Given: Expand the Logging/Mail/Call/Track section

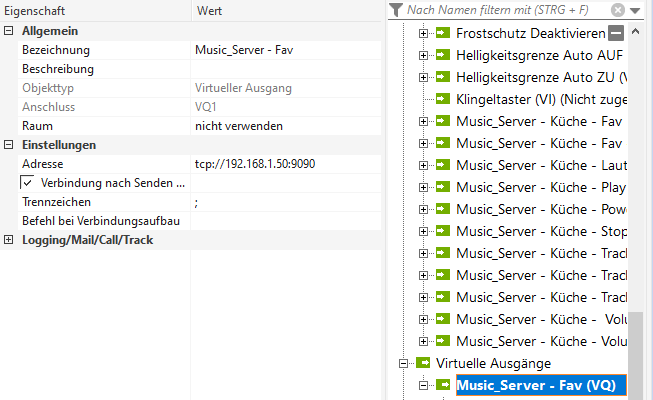Looking at the screenshot, I should pos(9,240).
